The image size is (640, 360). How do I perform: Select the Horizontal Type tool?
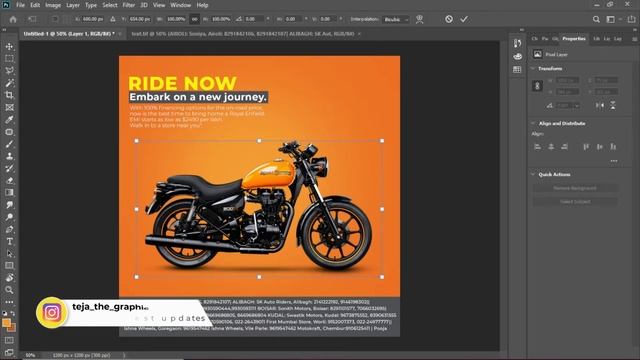coord(9,241)
